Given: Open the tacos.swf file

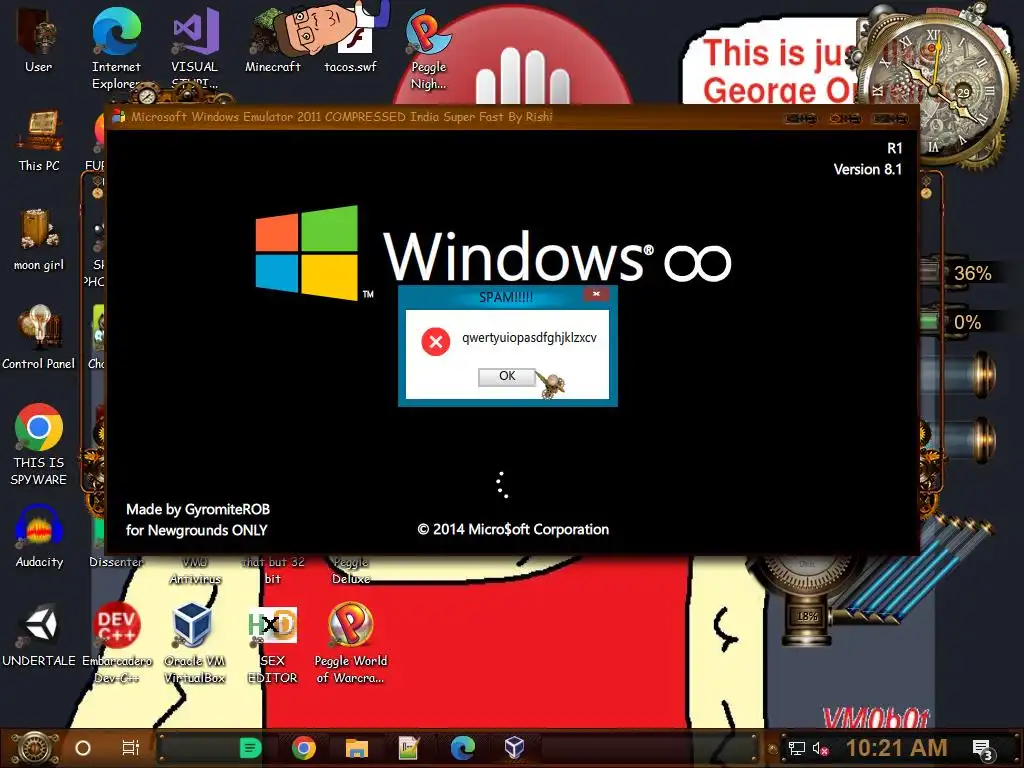Looking at the screenshot, I should 351,42.
